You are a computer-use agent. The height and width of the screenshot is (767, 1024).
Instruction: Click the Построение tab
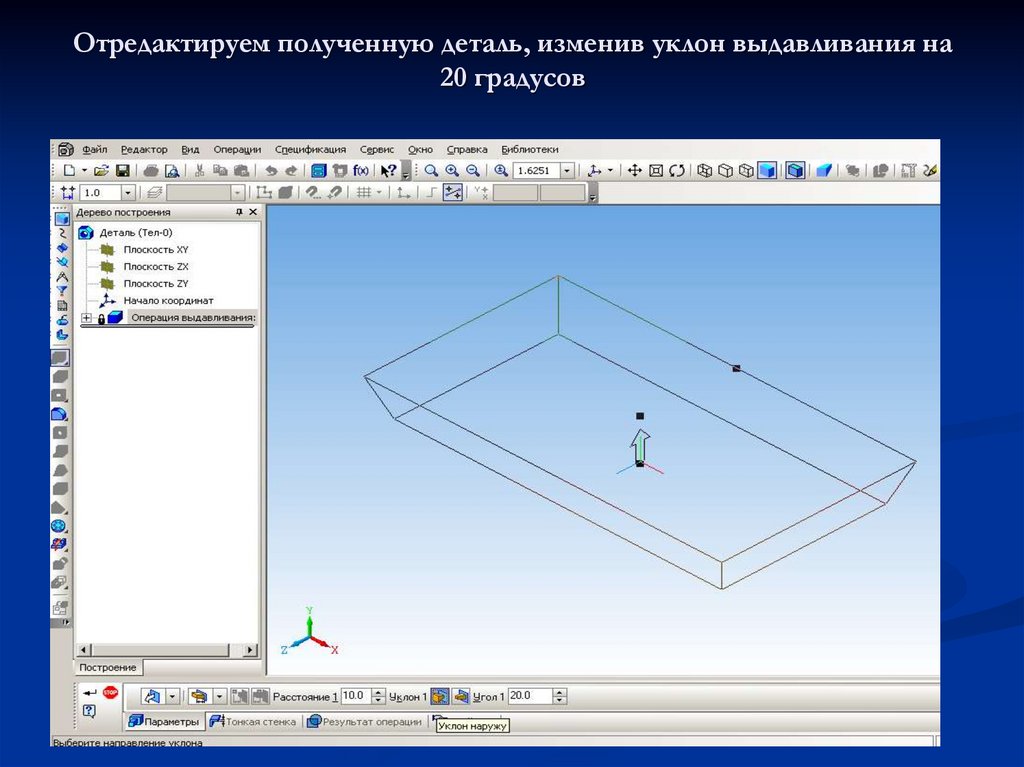pyautogui.click(x=108, y=668)
